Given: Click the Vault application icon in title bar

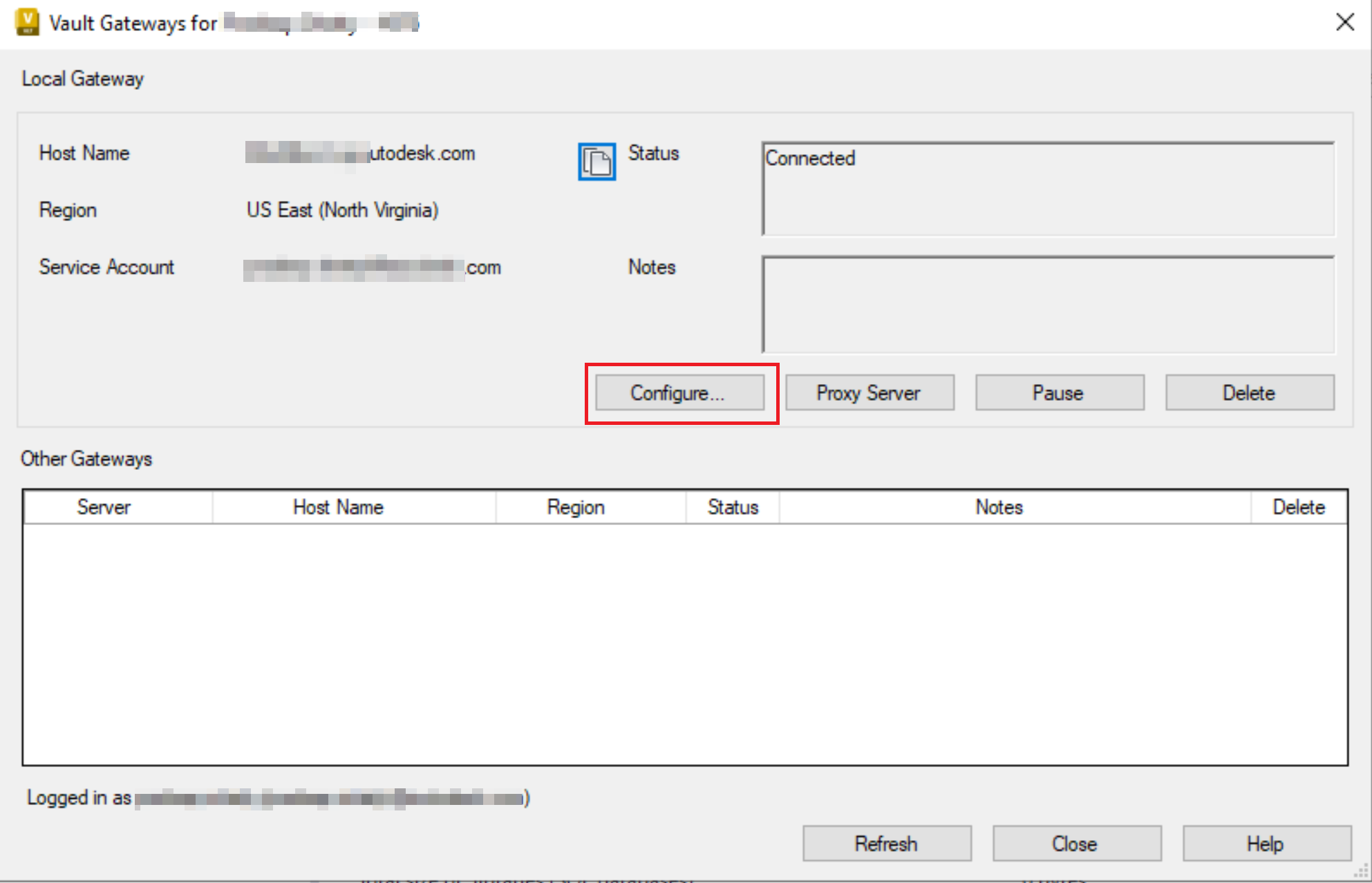Looking at the screenshot, I should point(25,22).
